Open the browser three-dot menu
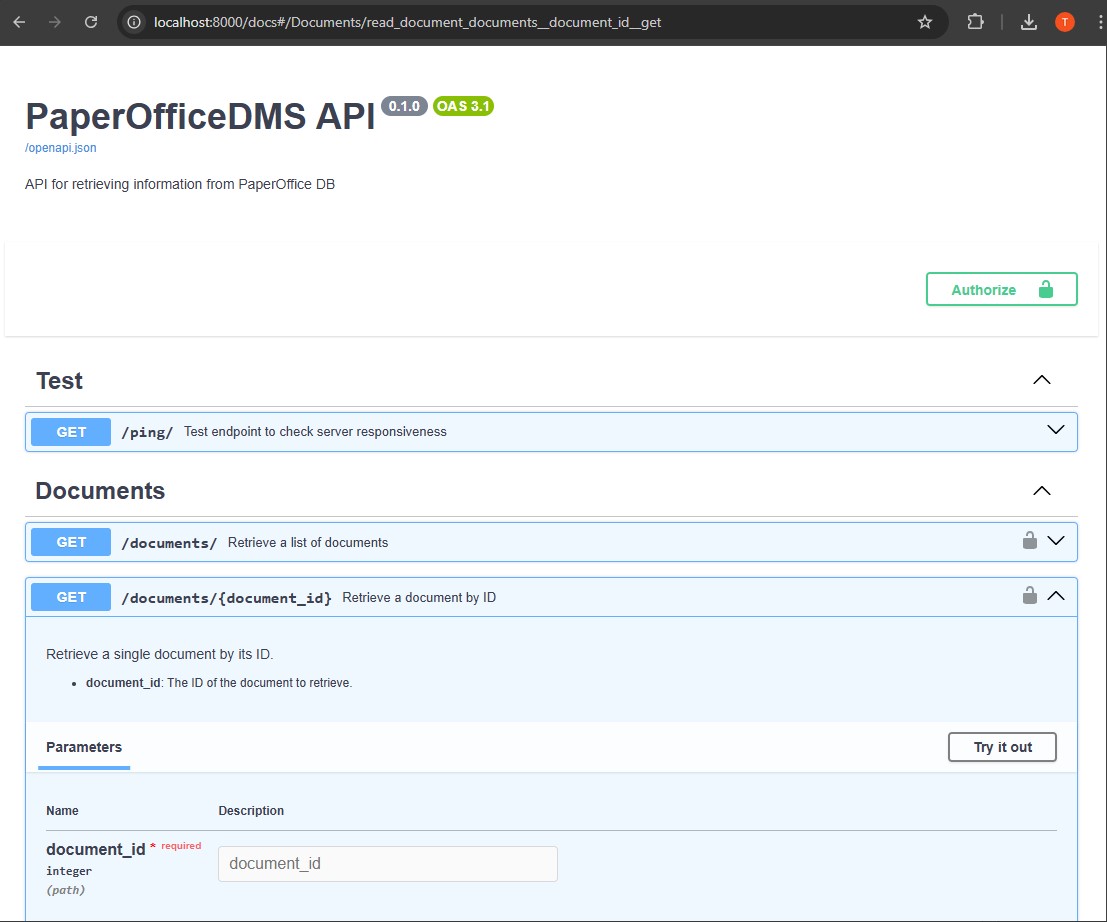The height and width of the screenshot is (922, 1107). point(1100,22)
